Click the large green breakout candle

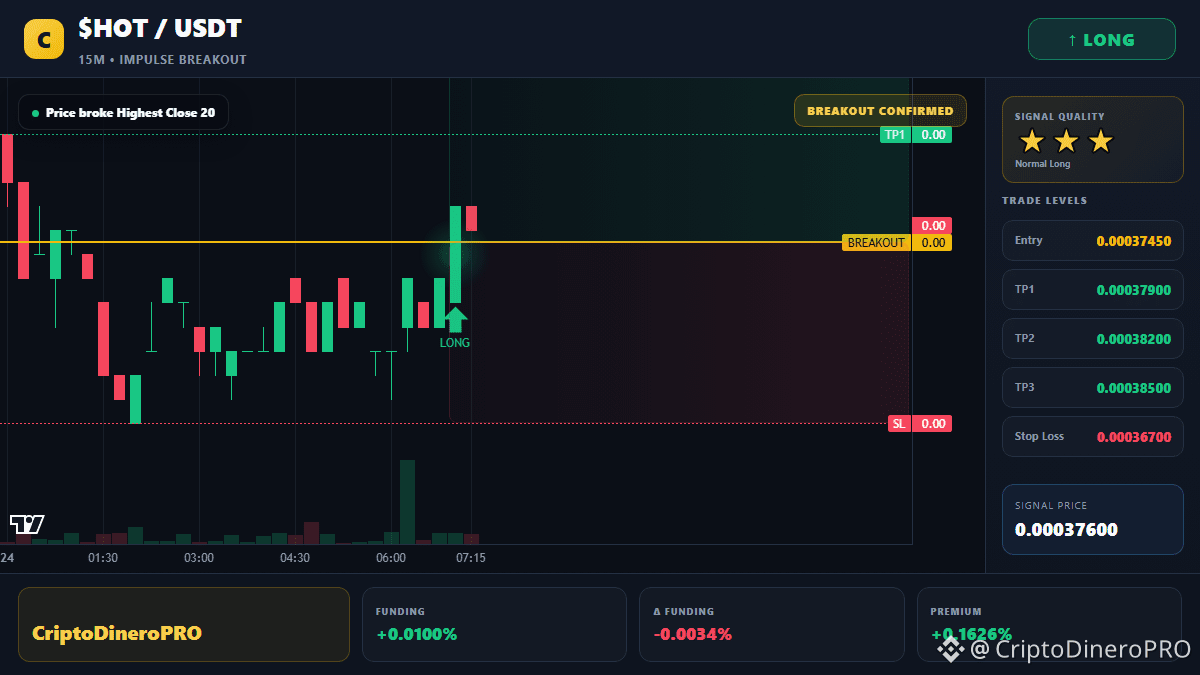click(455, 254)
